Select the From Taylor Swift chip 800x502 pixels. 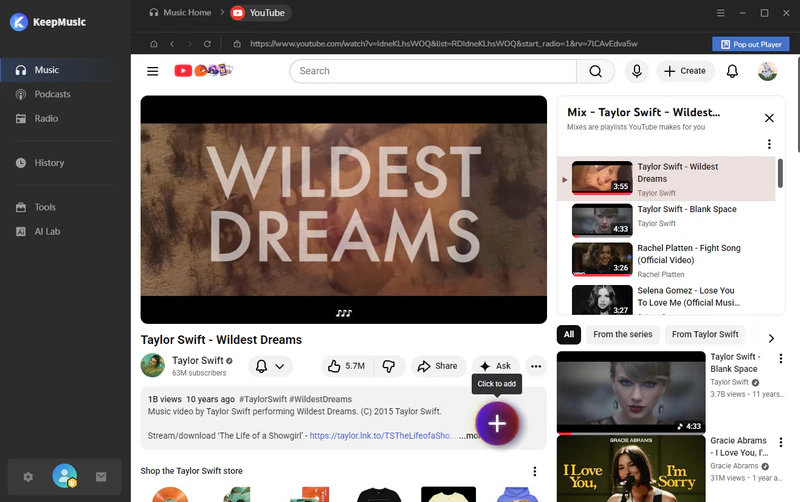pyautogui.click(x=705, y=335)
